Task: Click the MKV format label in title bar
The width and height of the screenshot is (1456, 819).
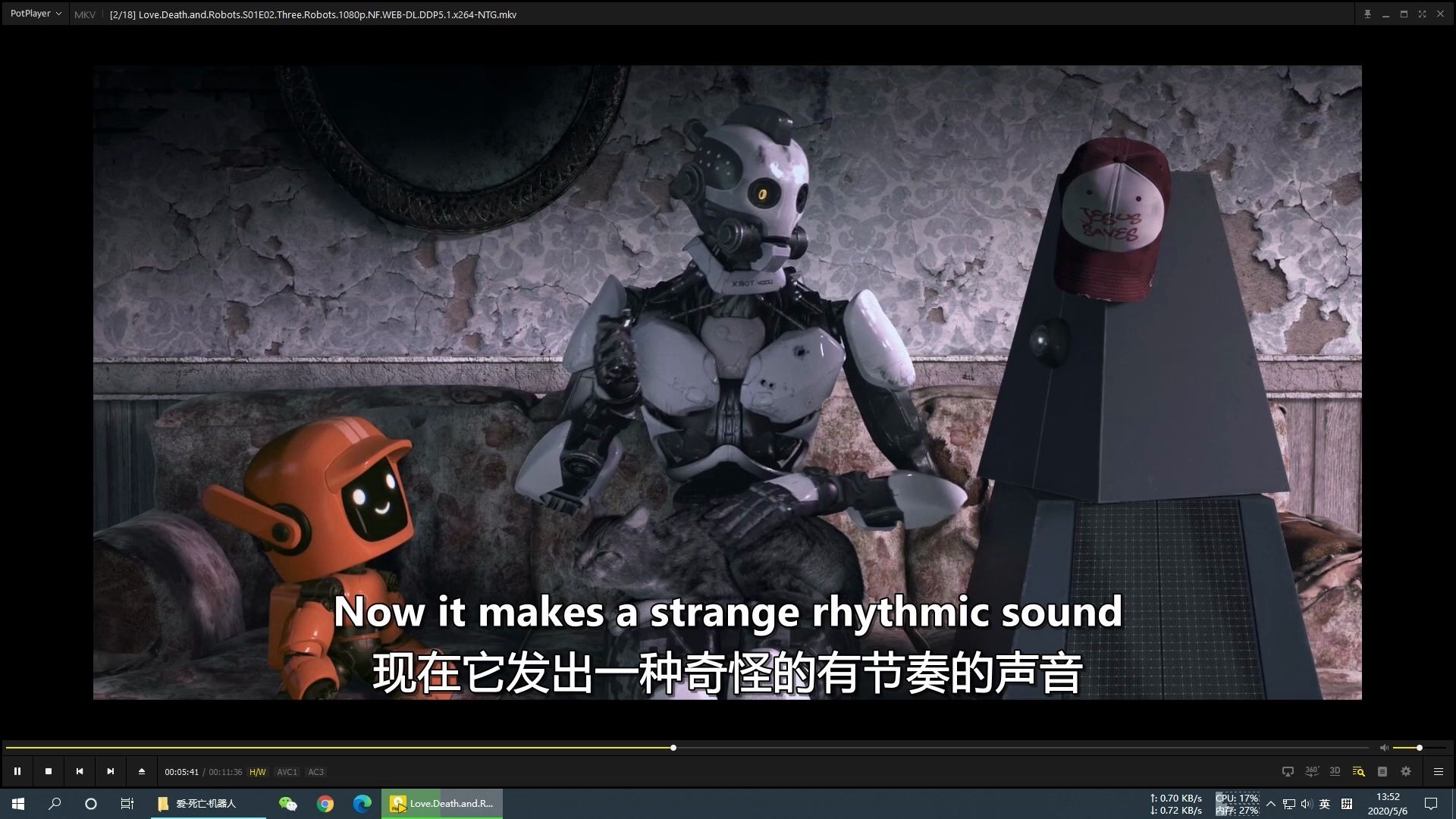Action: pos(85,14)
